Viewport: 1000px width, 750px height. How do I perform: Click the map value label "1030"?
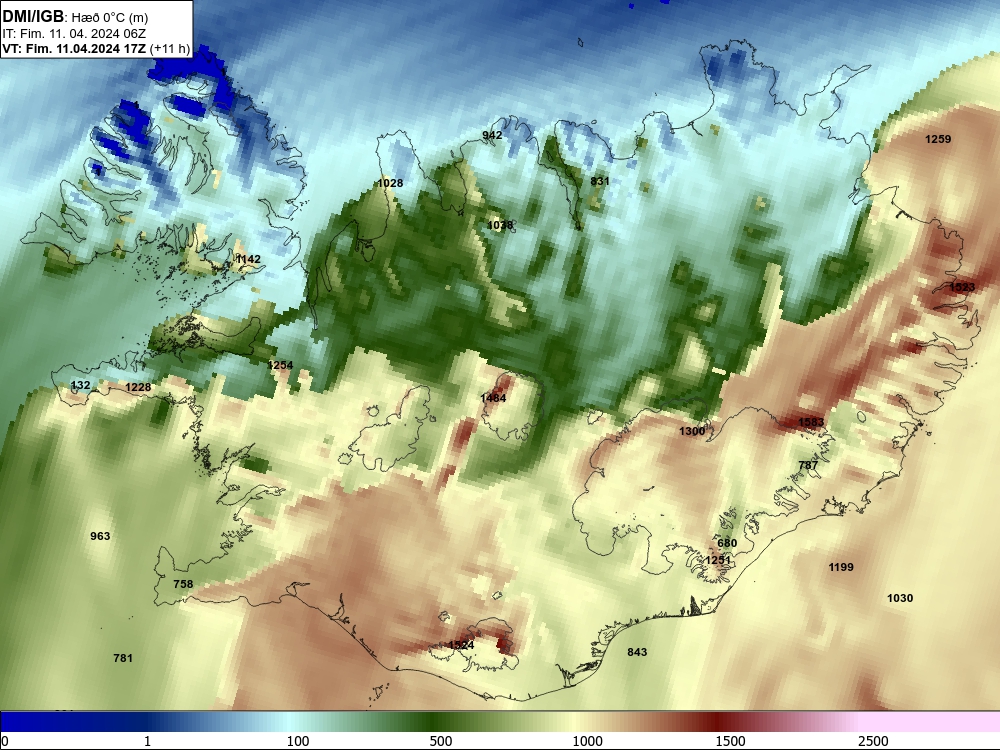[x=901, y=598]
